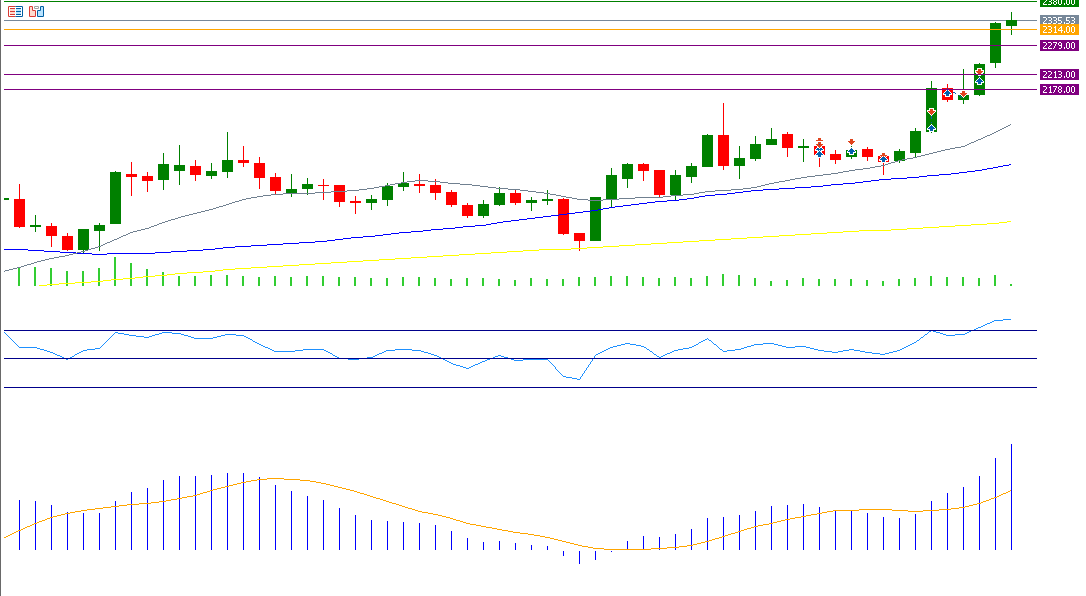The image size is (1086, 596).
Task: Open the Depth of Market list icon
Action: tap(15, 12)
